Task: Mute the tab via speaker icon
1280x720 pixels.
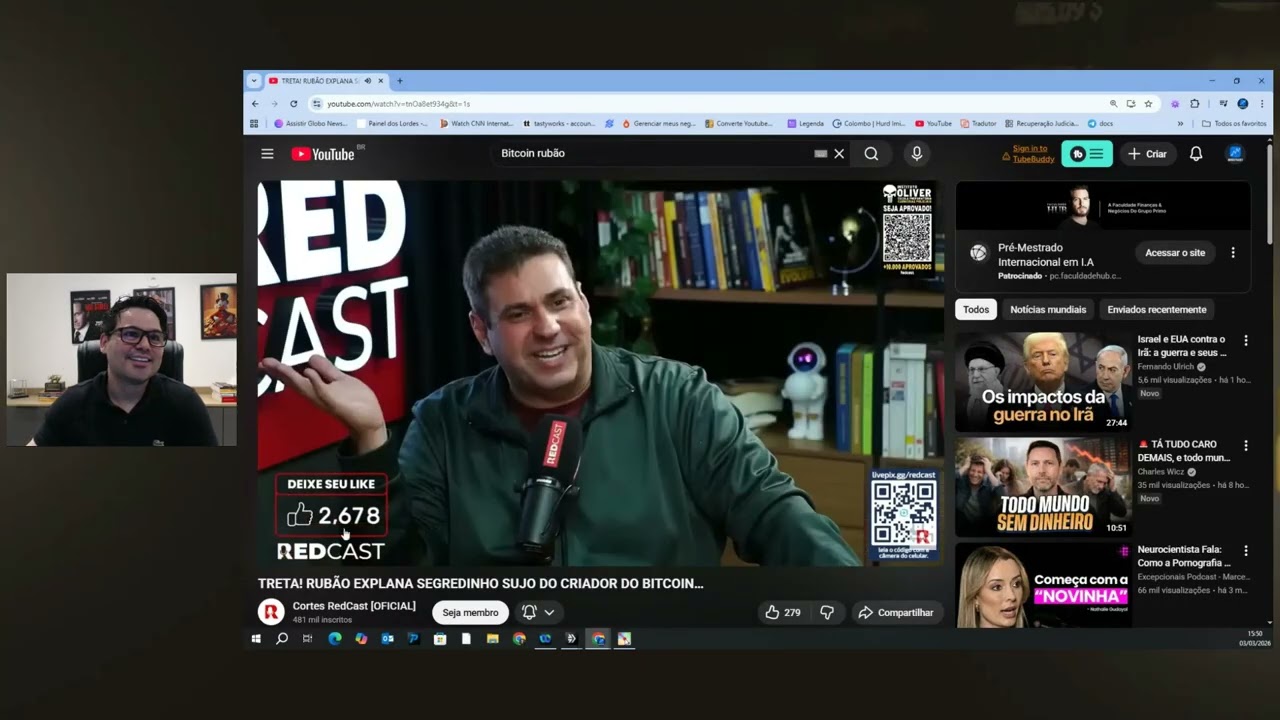Action: point(368,81)
